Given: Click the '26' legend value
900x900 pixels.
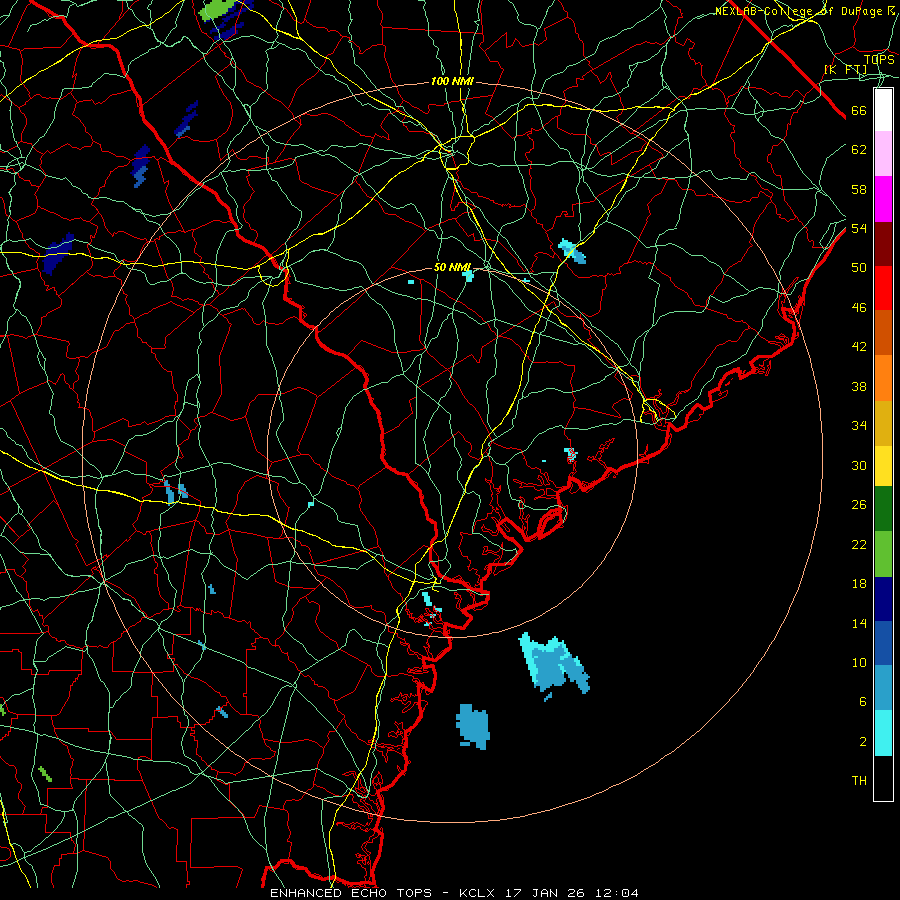Looking at the screenshot, I should click(x=859, y=505).
